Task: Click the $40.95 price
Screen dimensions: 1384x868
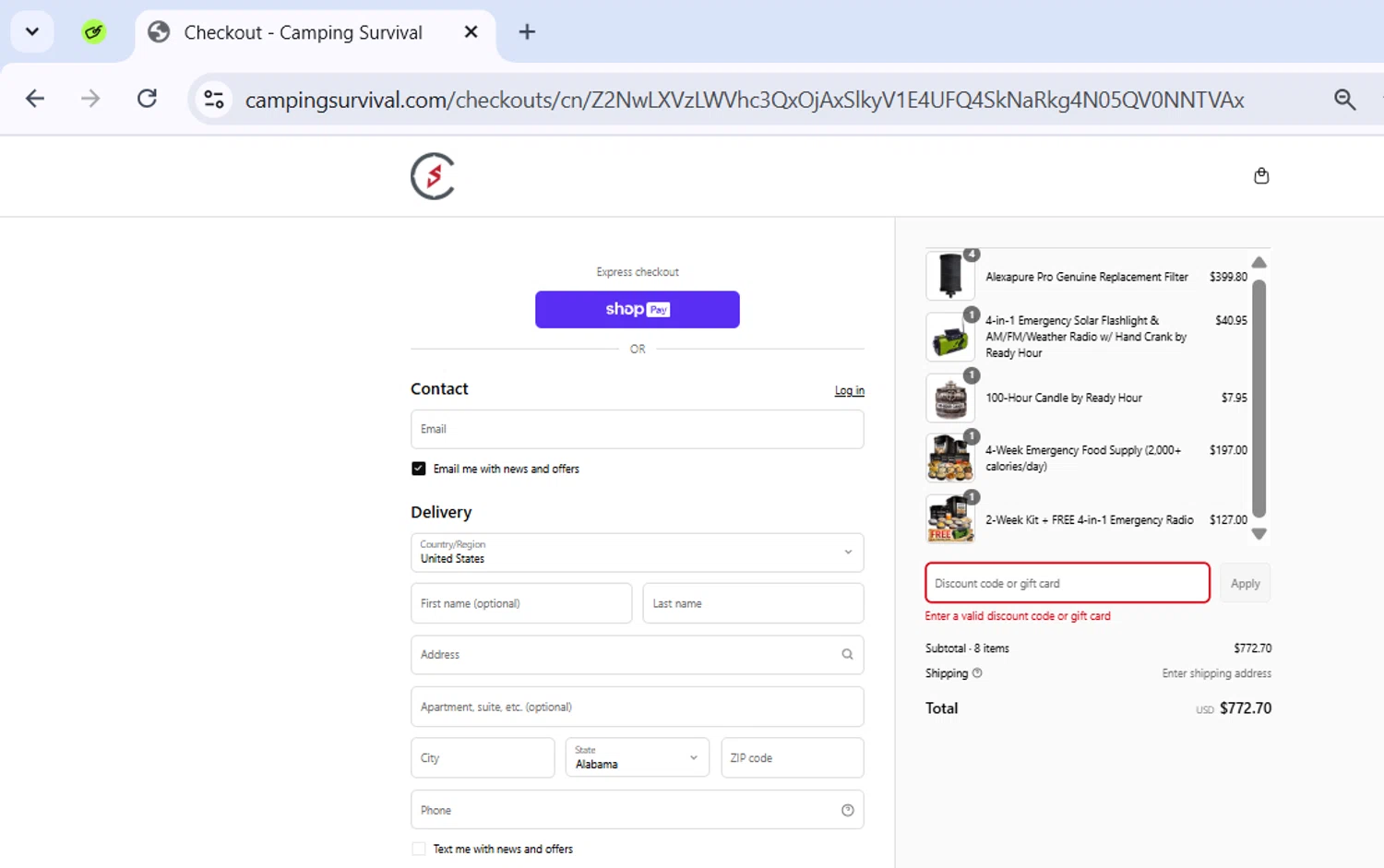Action: click(1231, 320)
